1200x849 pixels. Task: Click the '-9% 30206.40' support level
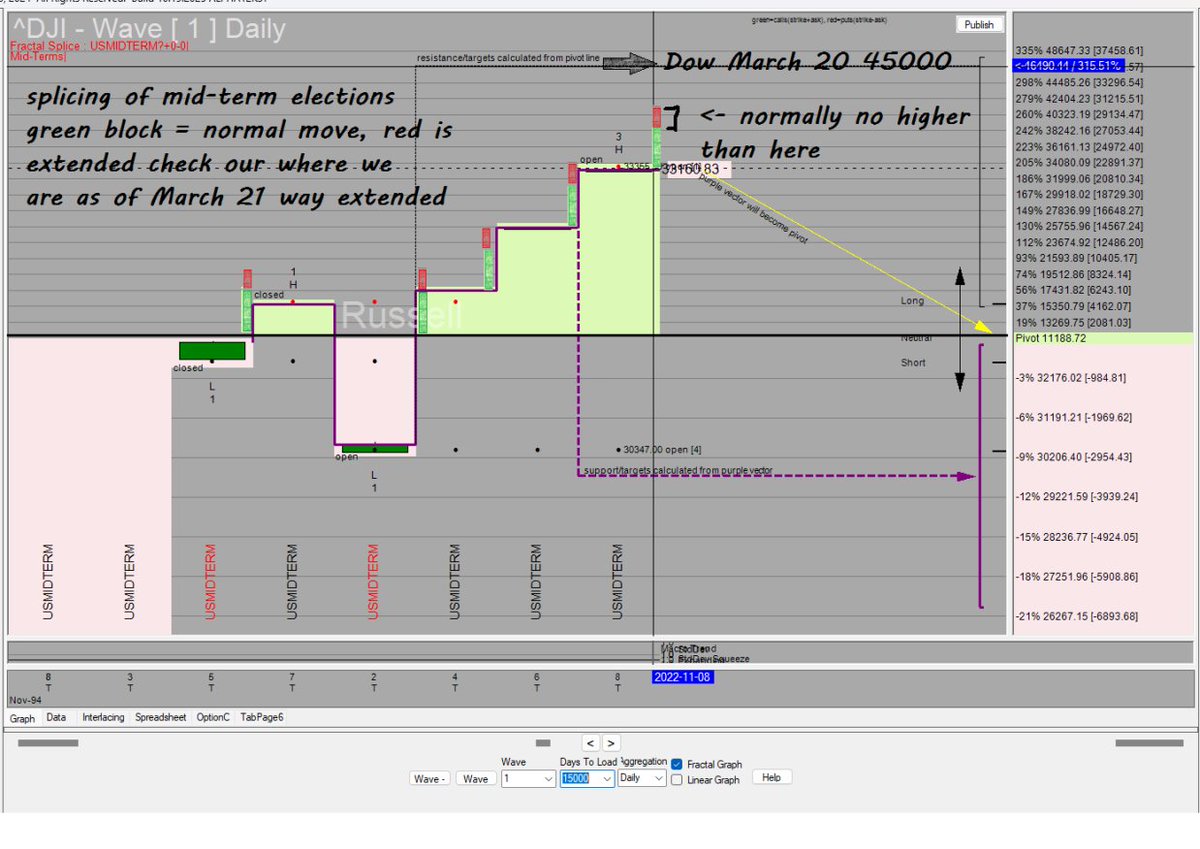point(1073,457)
